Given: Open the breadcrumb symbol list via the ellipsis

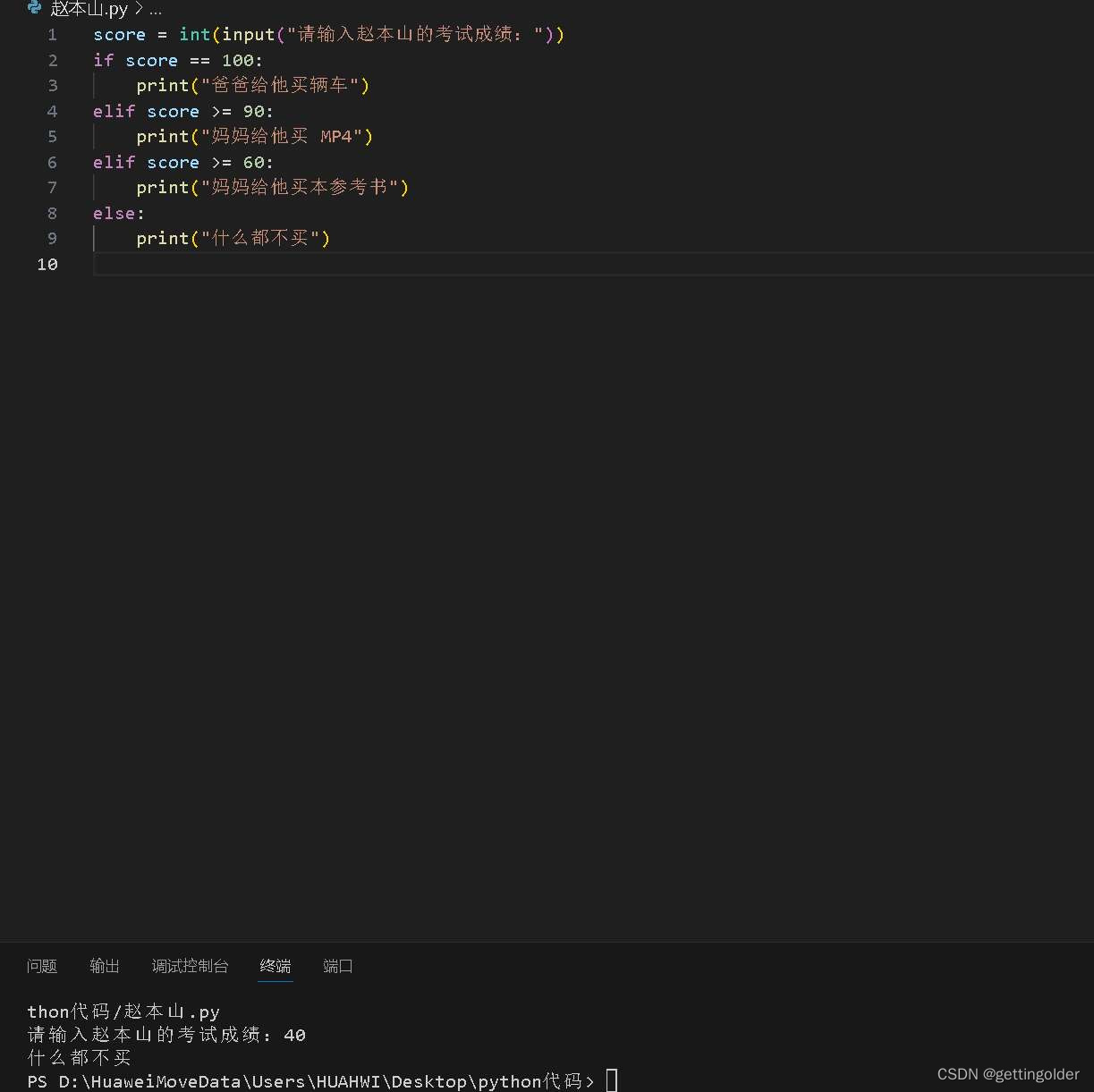Looking at the screenshot, I should click(157, 10).
